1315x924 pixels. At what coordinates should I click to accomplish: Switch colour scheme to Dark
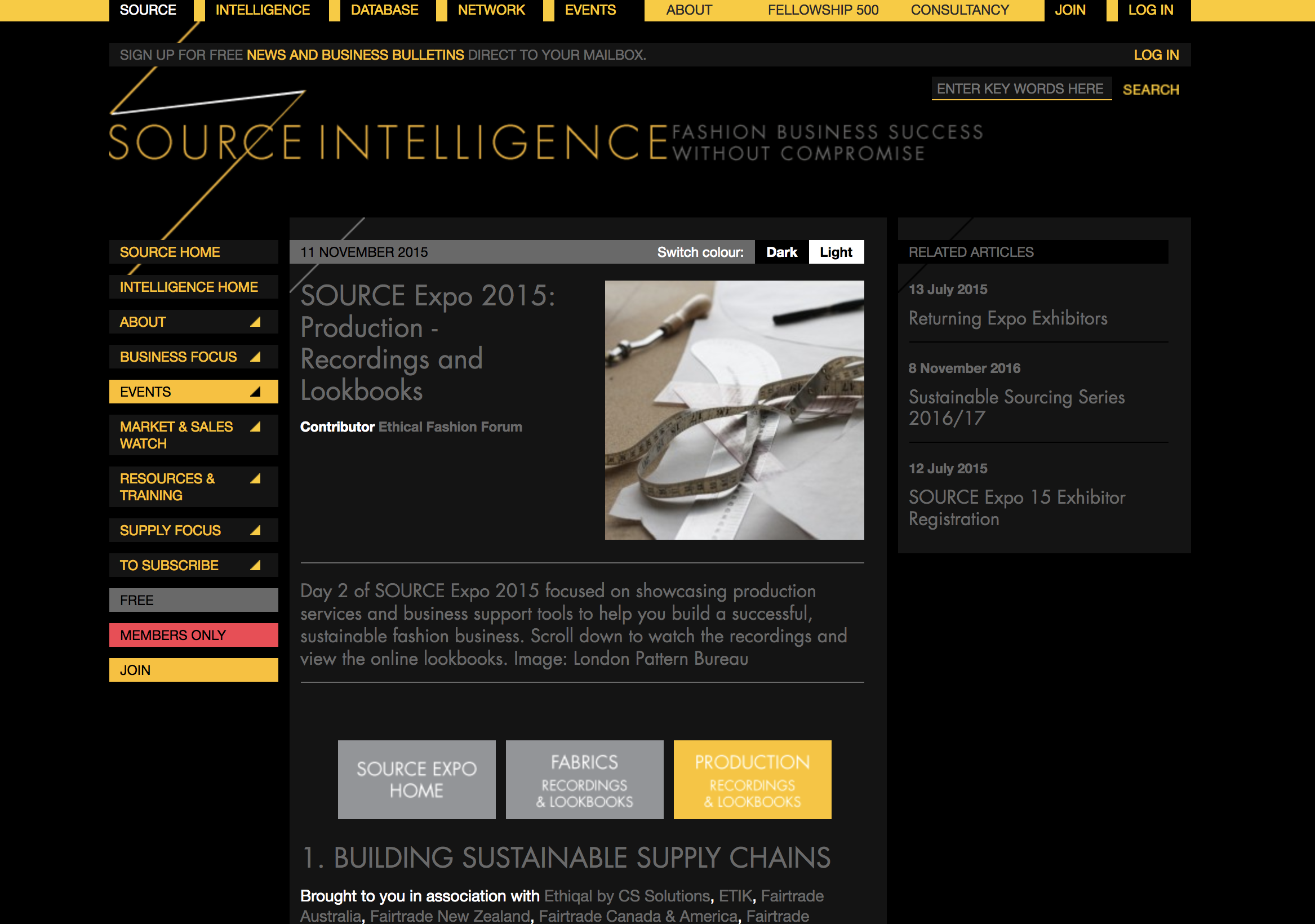coord(782,252)
